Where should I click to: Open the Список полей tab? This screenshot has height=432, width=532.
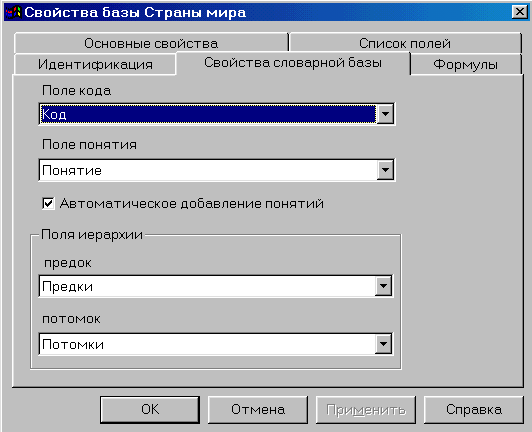click(405, 43)
